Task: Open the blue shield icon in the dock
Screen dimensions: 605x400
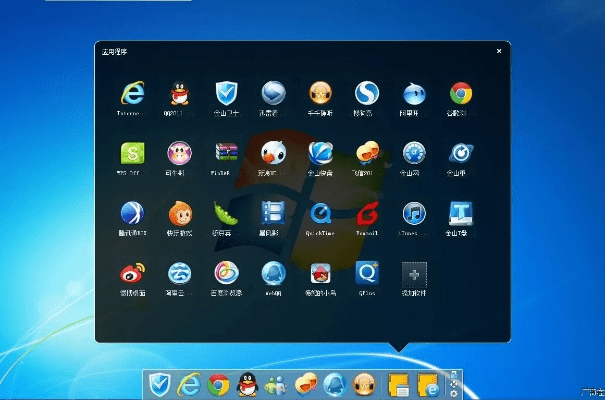Action: pyautogui.click(x=159, y=383)
